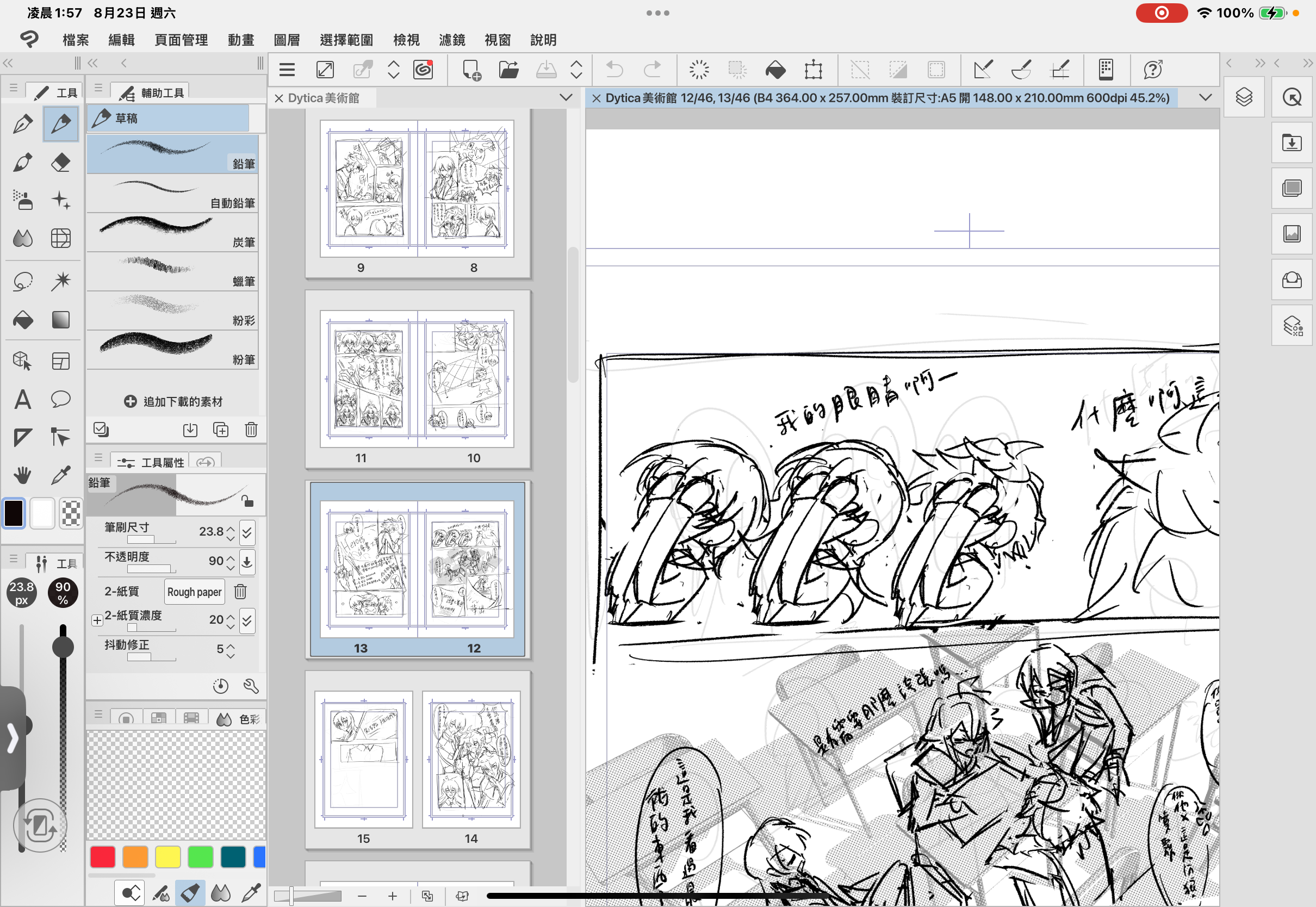Click the Rough paper texture button
1316x907 pixels.
[x=194, y=592]
